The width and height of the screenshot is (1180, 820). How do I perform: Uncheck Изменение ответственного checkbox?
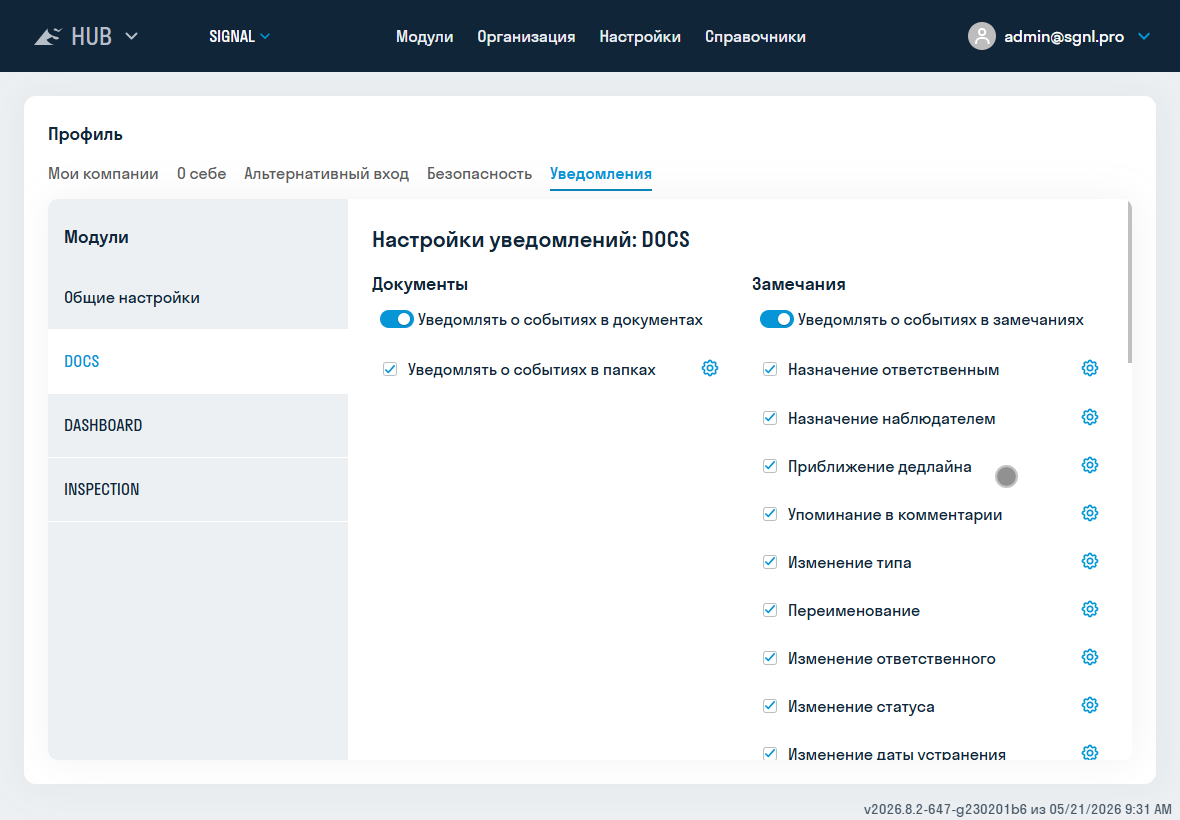(x=770, y=658)
